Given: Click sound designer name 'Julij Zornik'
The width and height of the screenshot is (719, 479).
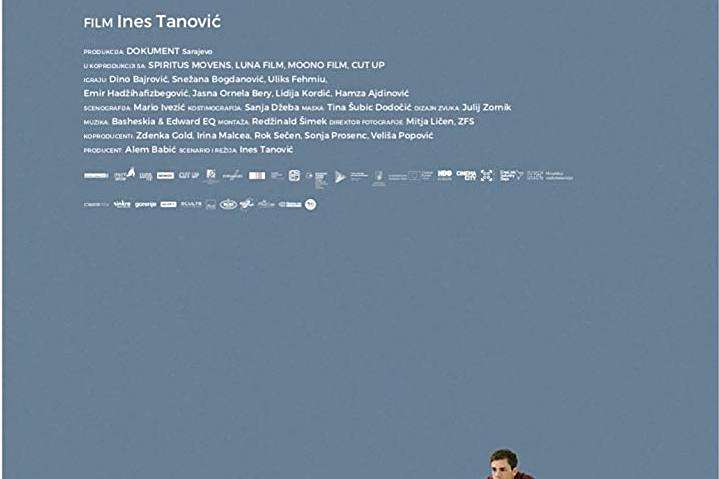Looking at the screenshot, I should (487, 107).
